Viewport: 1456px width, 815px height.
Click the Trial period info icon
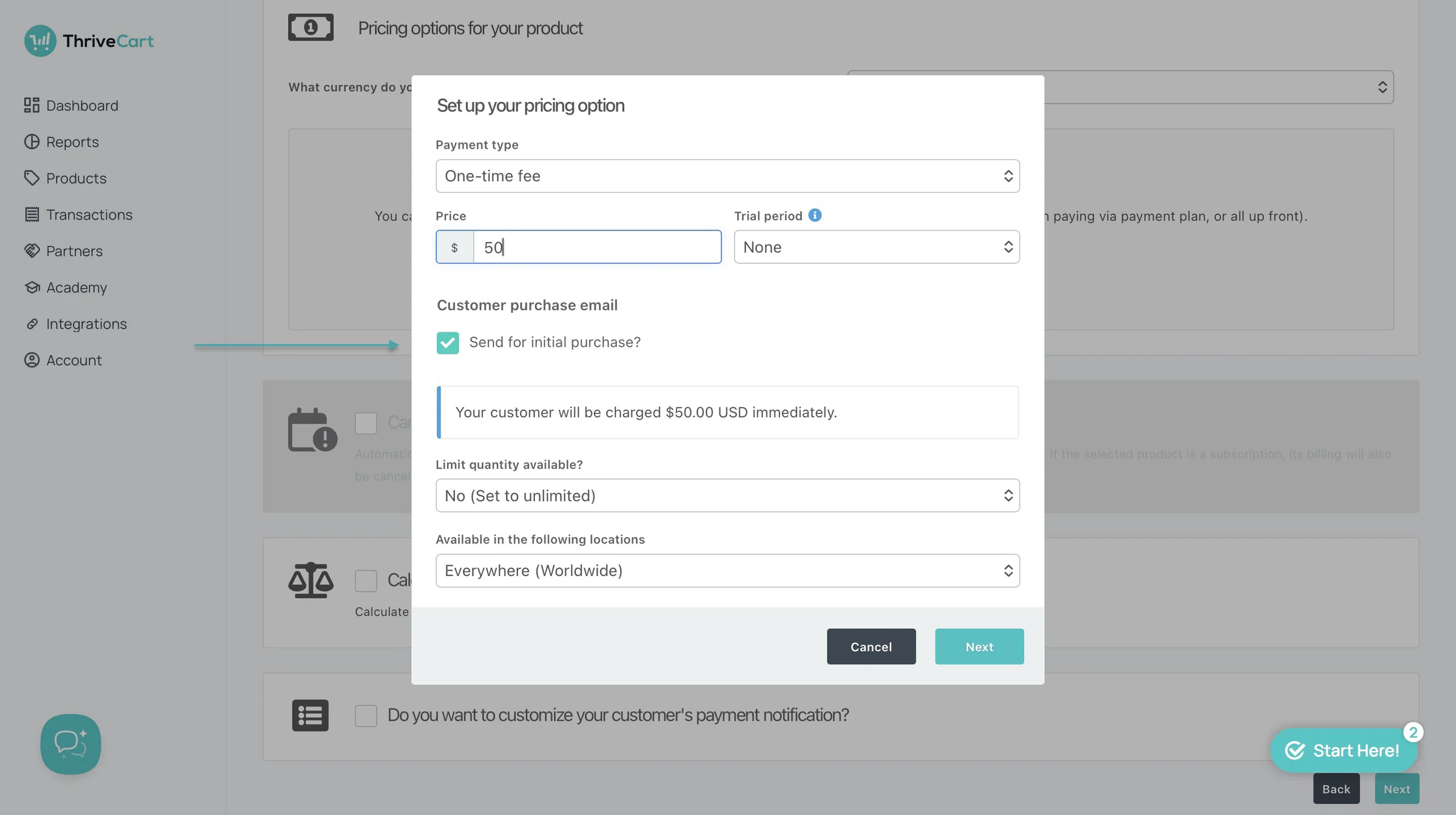click(x=815, y=215)
